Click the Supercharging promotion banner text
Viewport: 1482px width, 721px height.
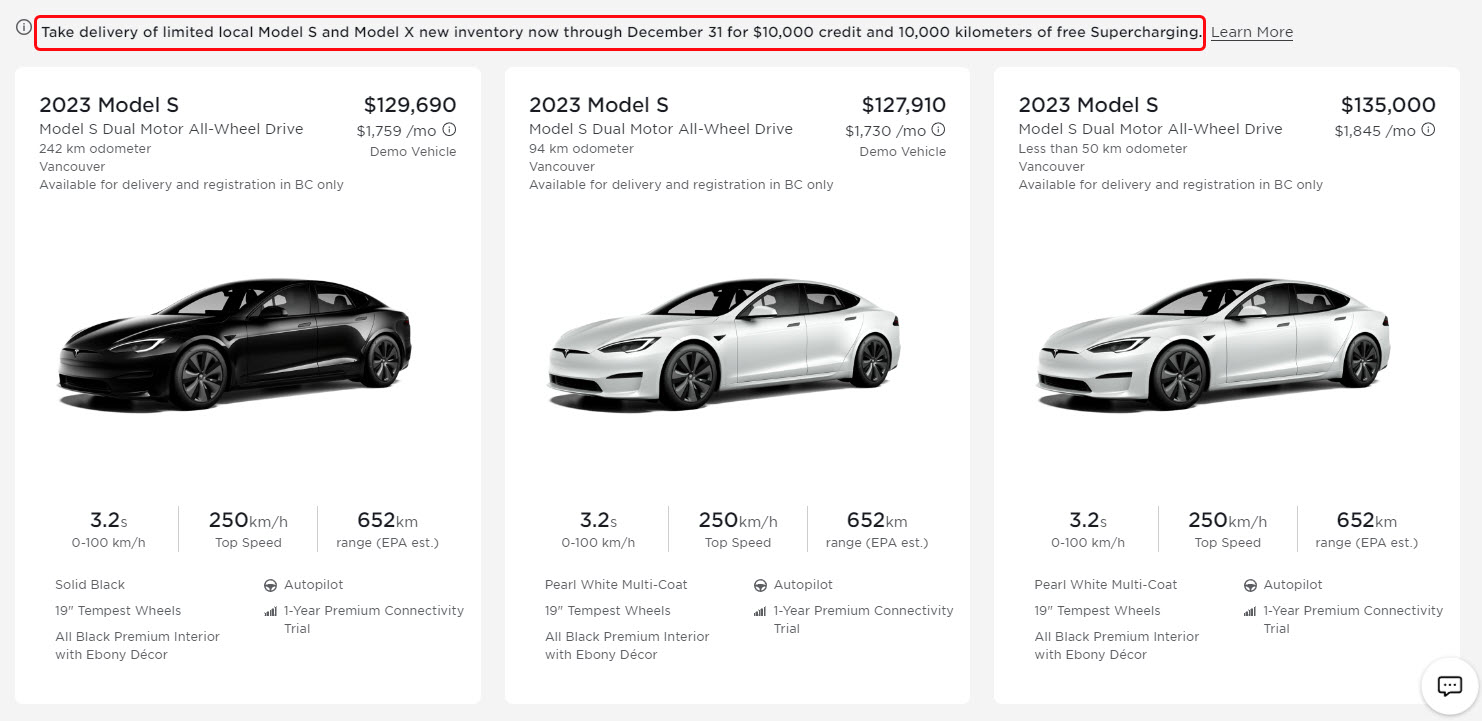(x=620, y=32)
